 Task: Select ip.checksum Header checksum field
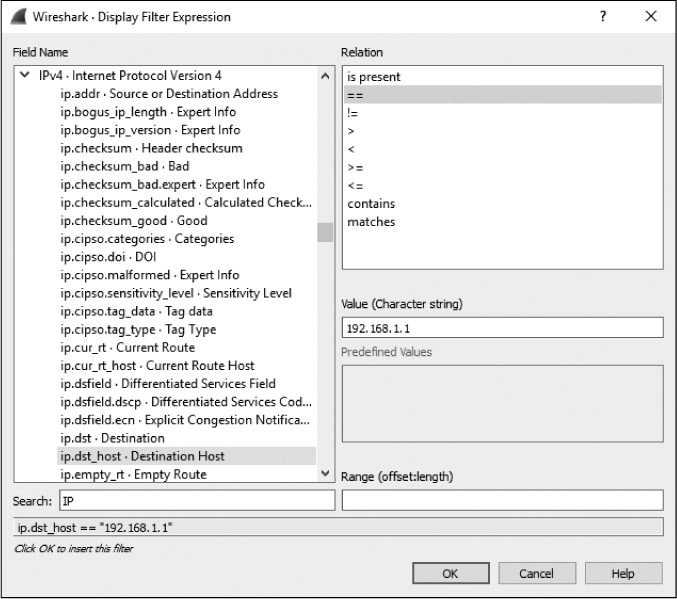pyautogui.click(x=151, y=148)
